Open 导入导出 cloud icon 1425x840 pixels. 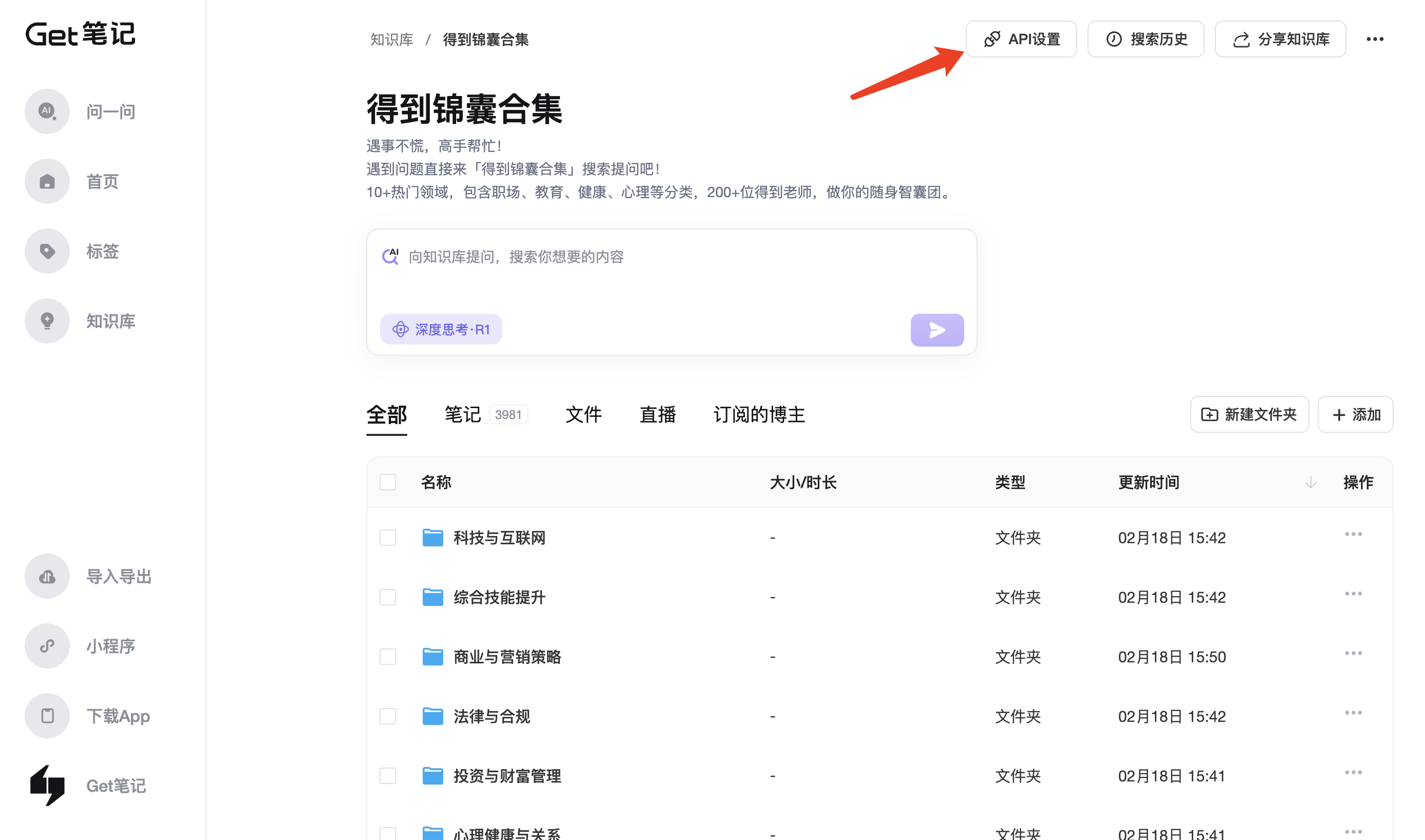tap(47, 576)
